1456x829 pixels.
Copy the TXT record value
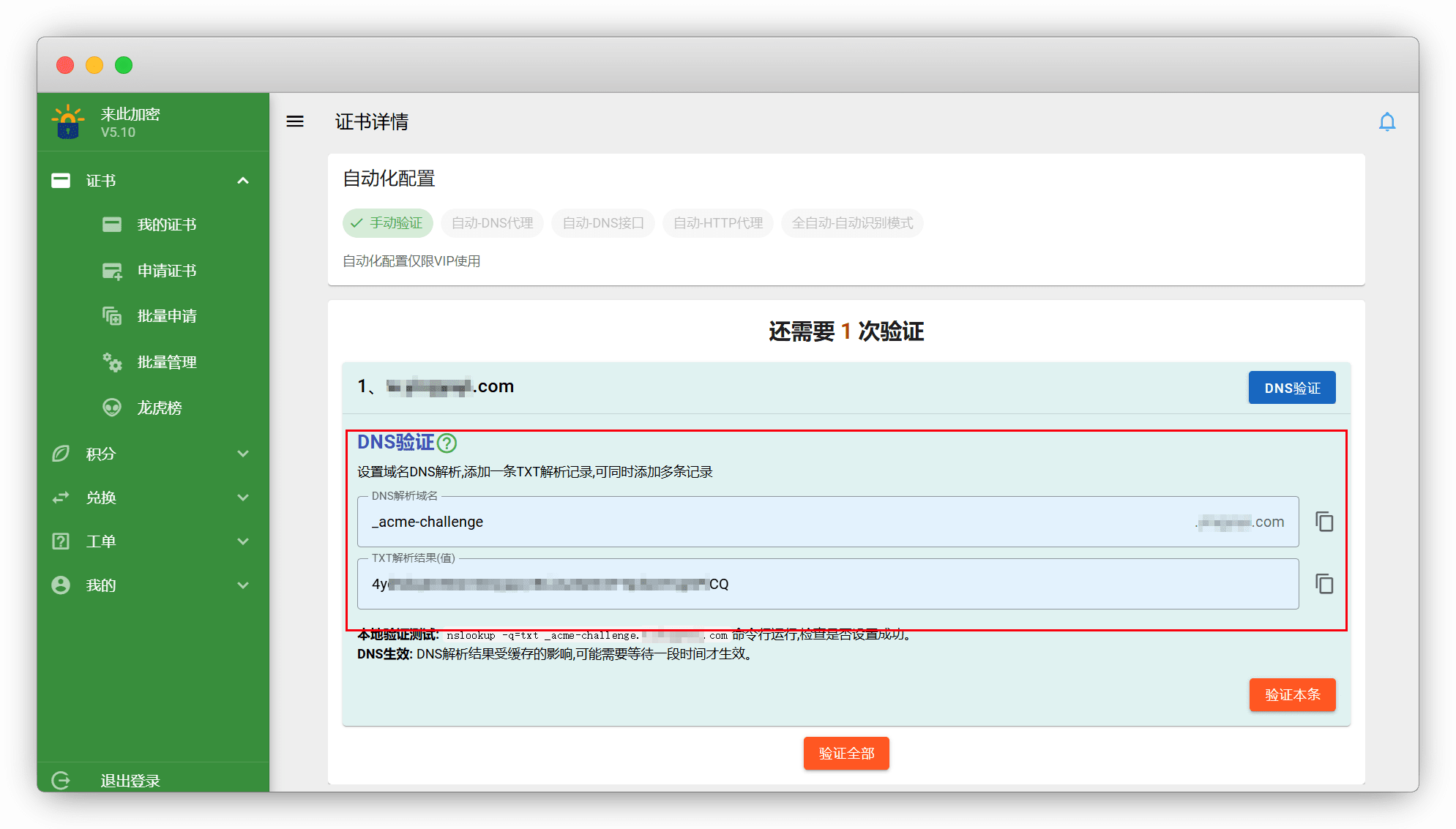coord(1324,584)
